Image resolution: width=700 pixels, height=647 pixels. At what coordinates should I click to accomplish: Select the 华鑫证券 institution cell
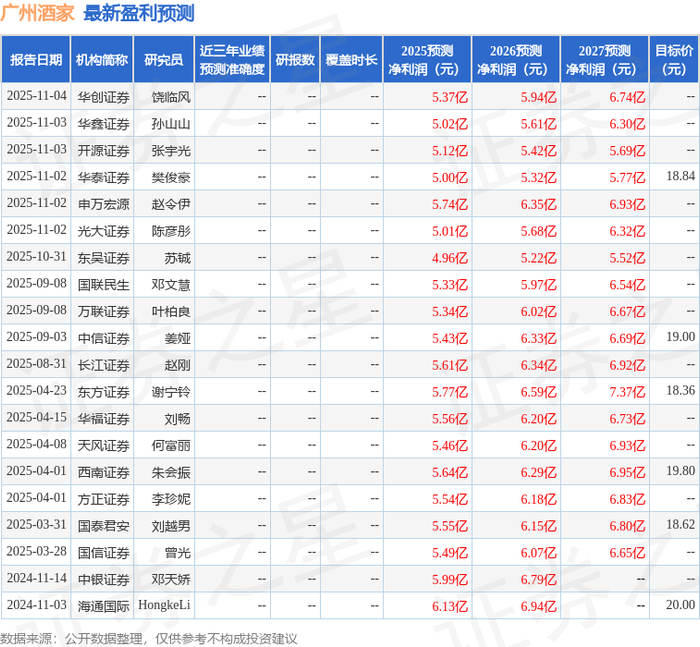coord(104,124)
